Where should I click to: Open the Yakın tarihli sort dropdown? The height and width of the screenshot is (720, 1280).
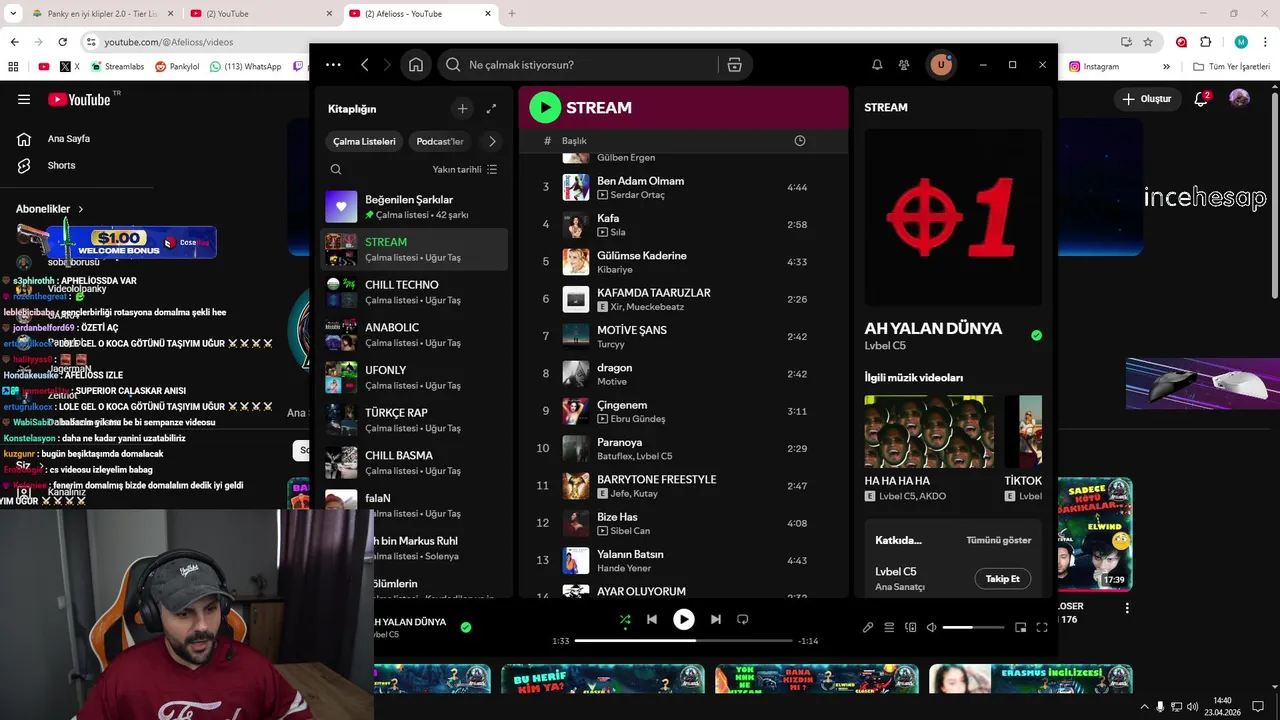pyautogui.click(x=465, y=170)
